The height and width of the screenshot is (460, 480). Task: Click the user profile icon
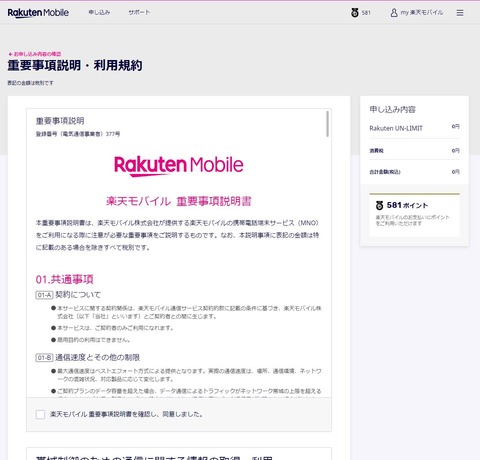tap(394, 13)
